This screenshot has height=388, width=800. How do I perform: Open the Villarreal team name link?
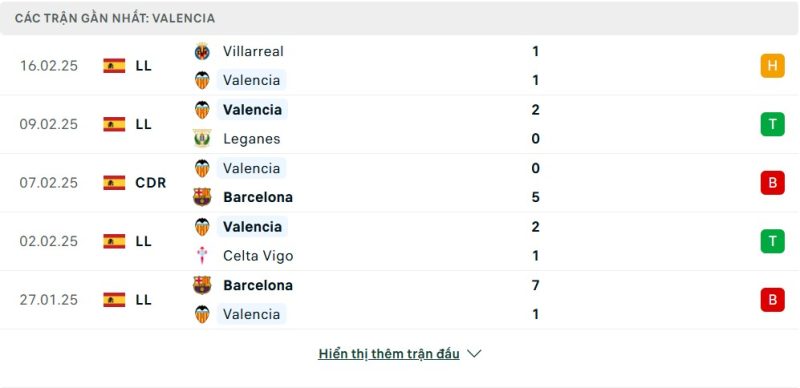point(253,51)
